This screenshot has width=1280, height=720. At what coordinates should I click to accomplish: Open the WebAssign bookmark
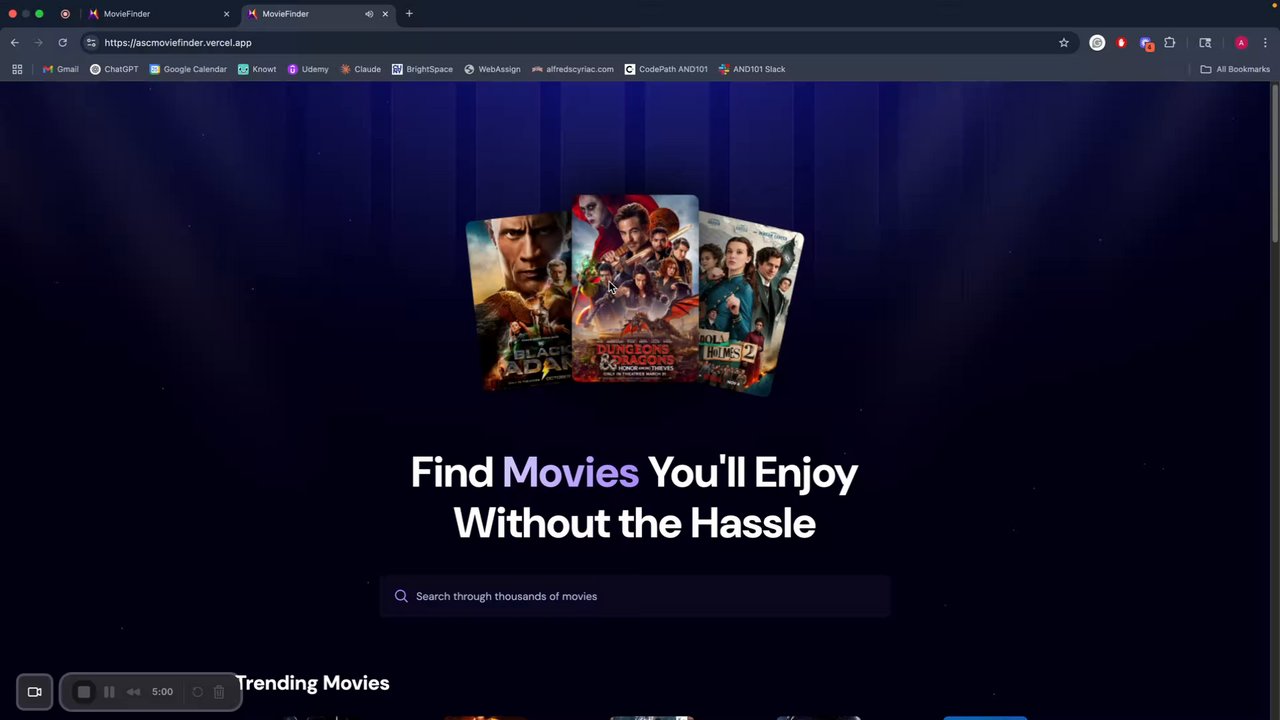point(492,69)
